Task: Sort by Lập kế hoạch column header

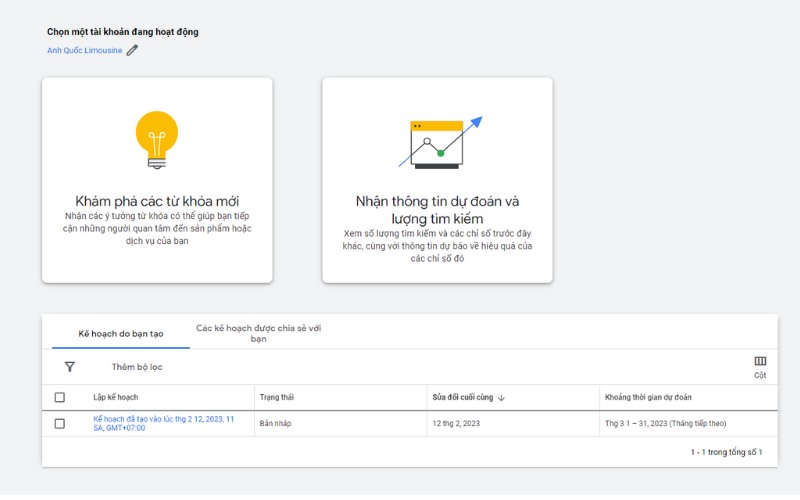Action: coord(115,398)
